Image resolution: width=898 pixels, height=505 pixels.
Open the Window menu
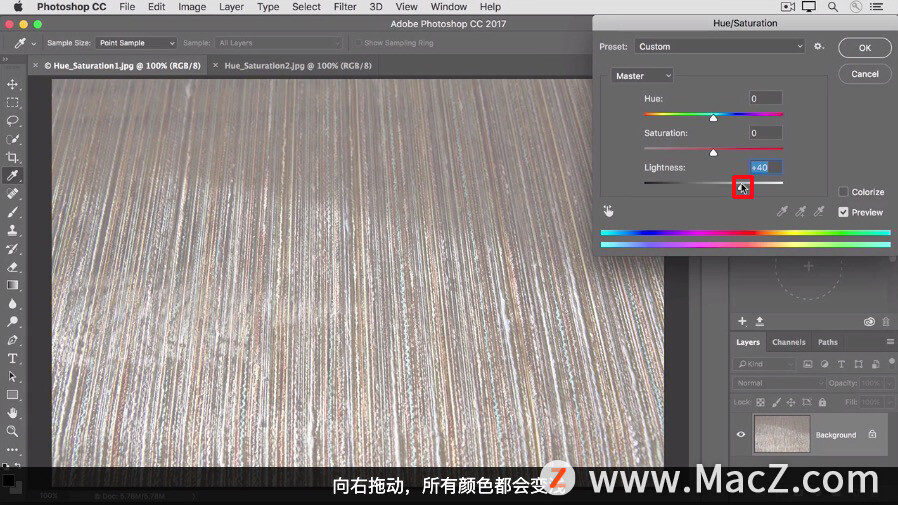click(x=448, y=7)
